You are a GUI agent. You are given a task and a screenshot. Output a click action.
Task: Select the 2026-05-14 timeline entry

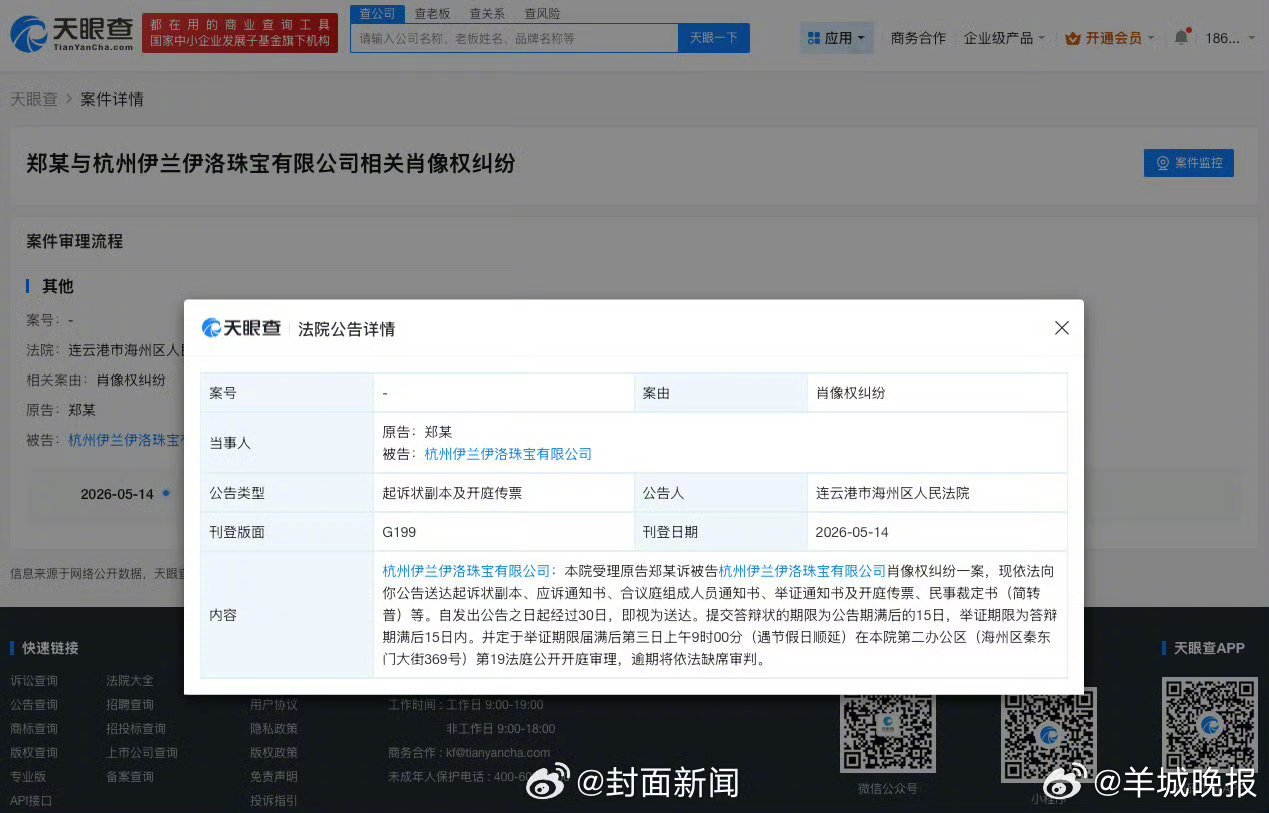[117, 494]
